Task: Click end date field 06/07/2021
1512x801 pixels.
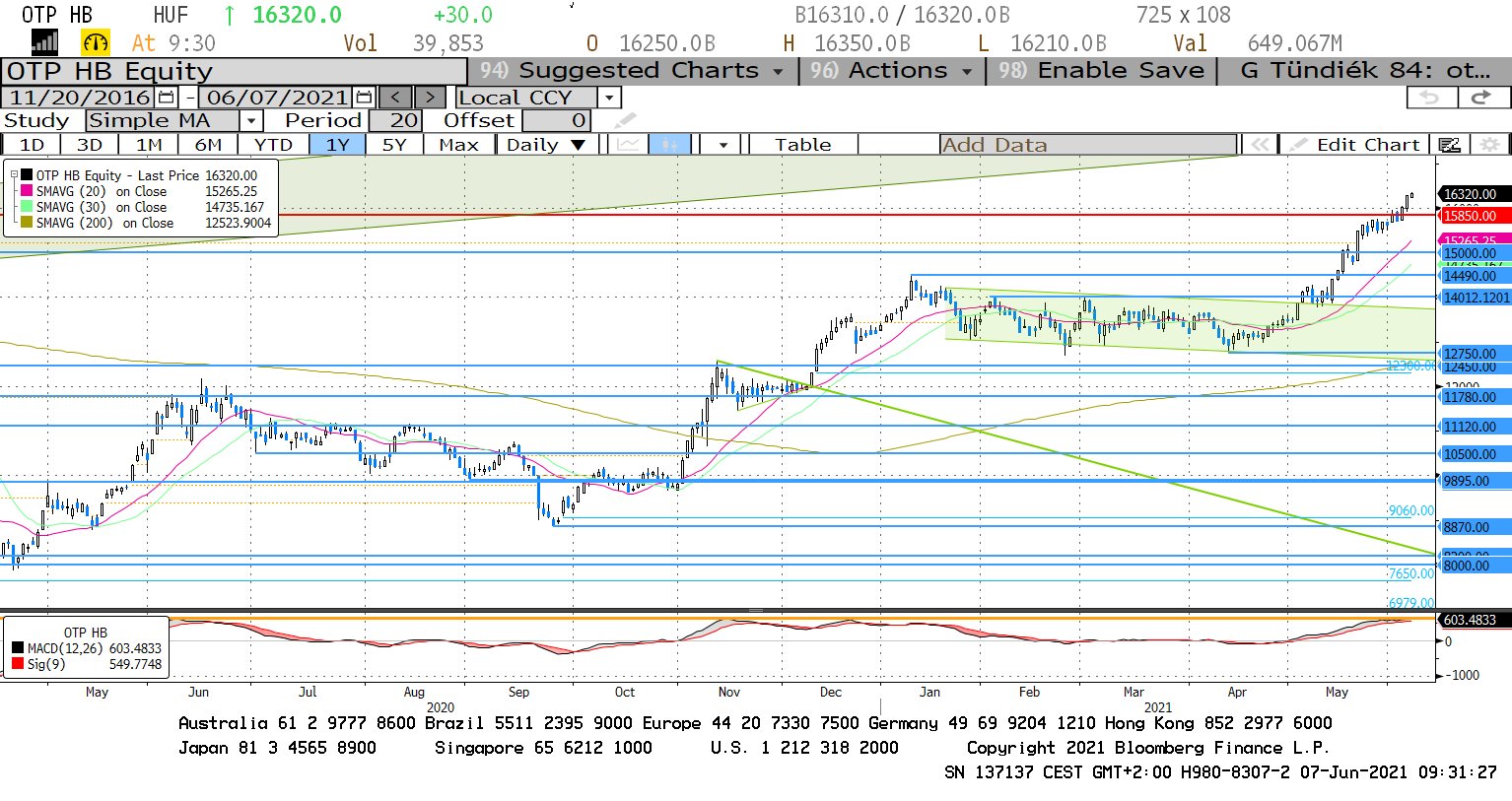Action: (x=278, y=98)
